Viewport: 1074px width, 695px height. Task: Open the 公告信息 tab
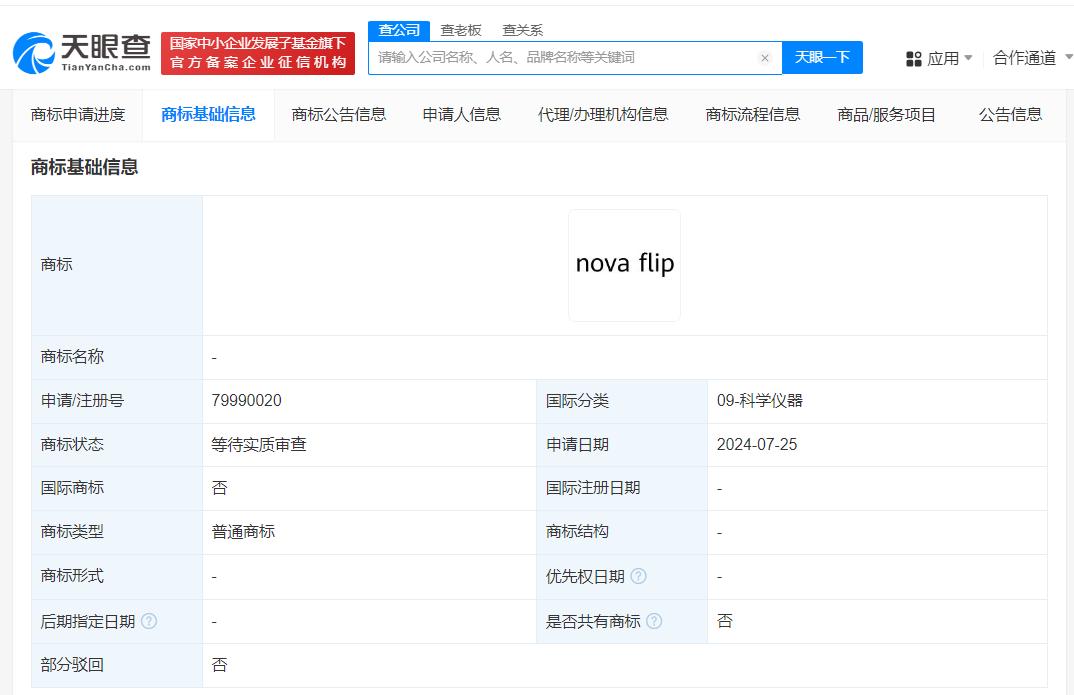click(x=1009, y=114)
